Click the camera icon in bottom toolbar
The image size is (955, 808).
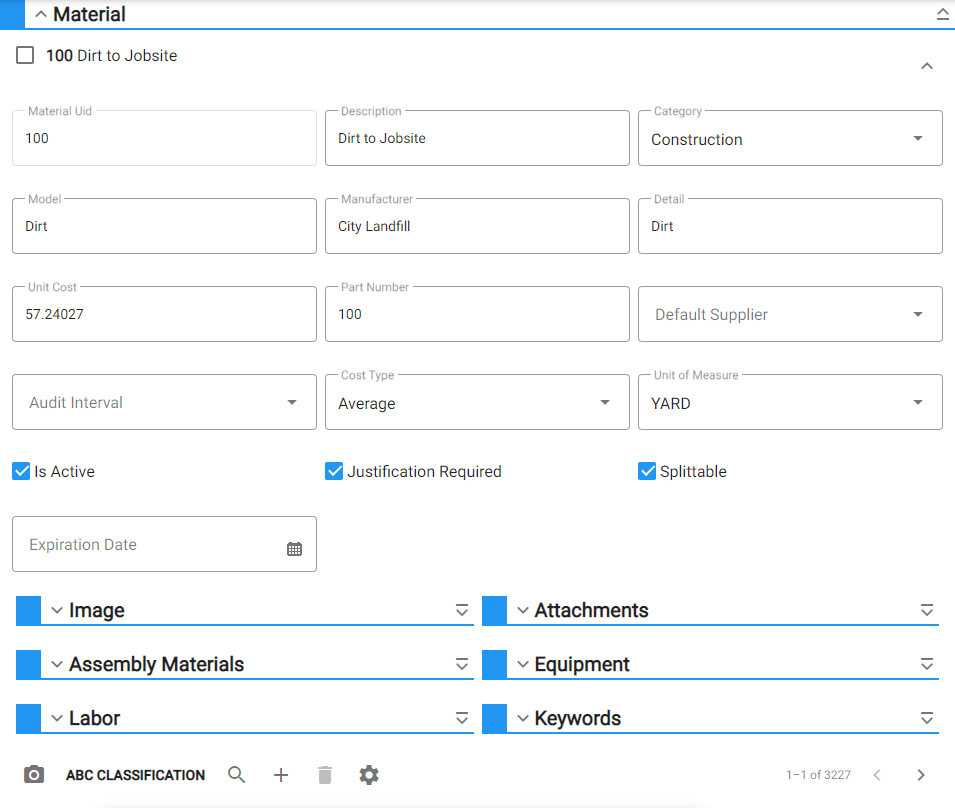pyautogui.click(x=34, y=775)
